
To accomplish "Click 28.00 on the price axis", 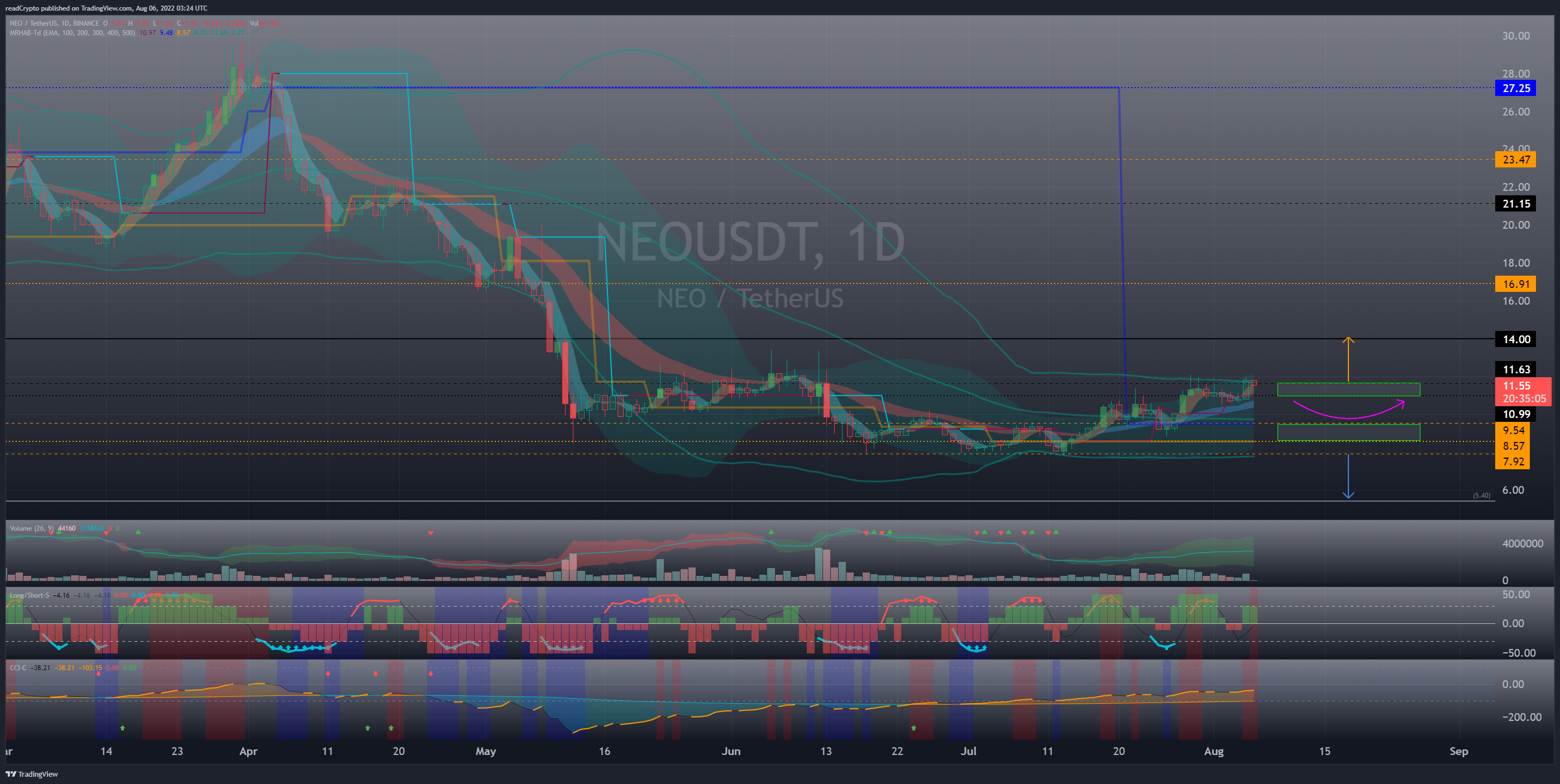I will [1516, 74].
